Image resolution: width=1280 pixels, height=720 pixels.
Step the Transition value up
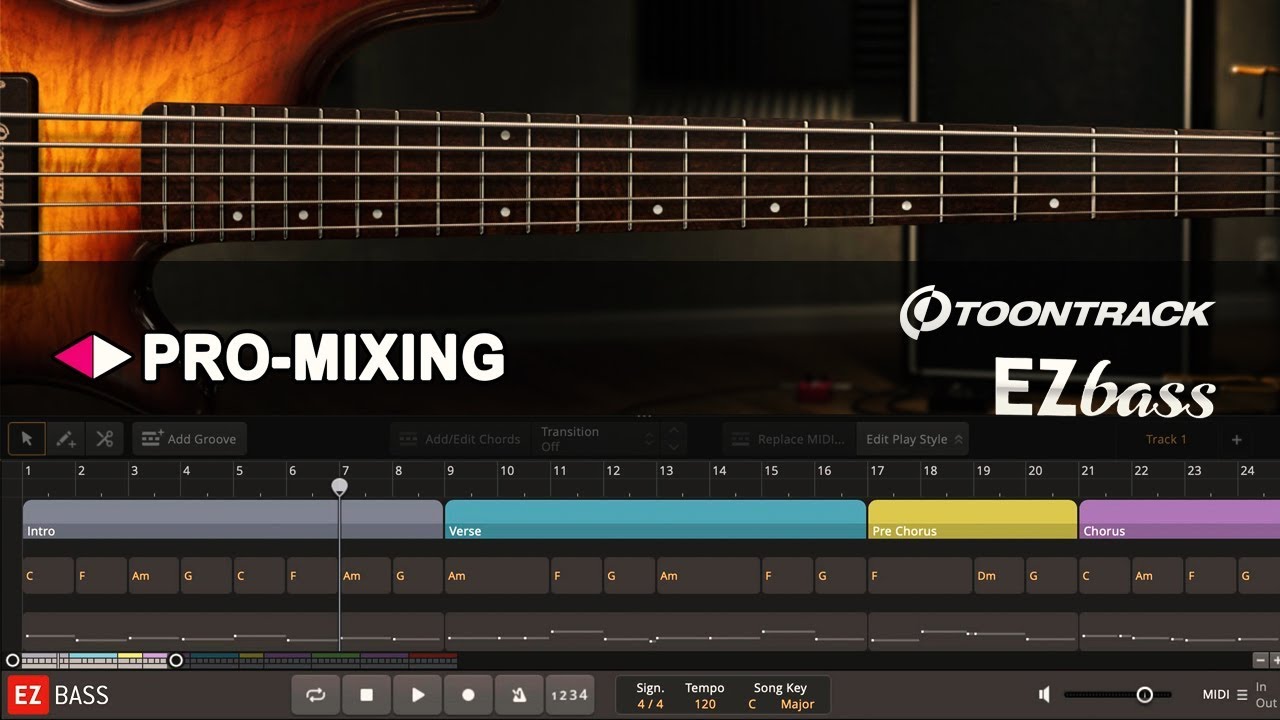pyautogui.click(x=675, y=431)
